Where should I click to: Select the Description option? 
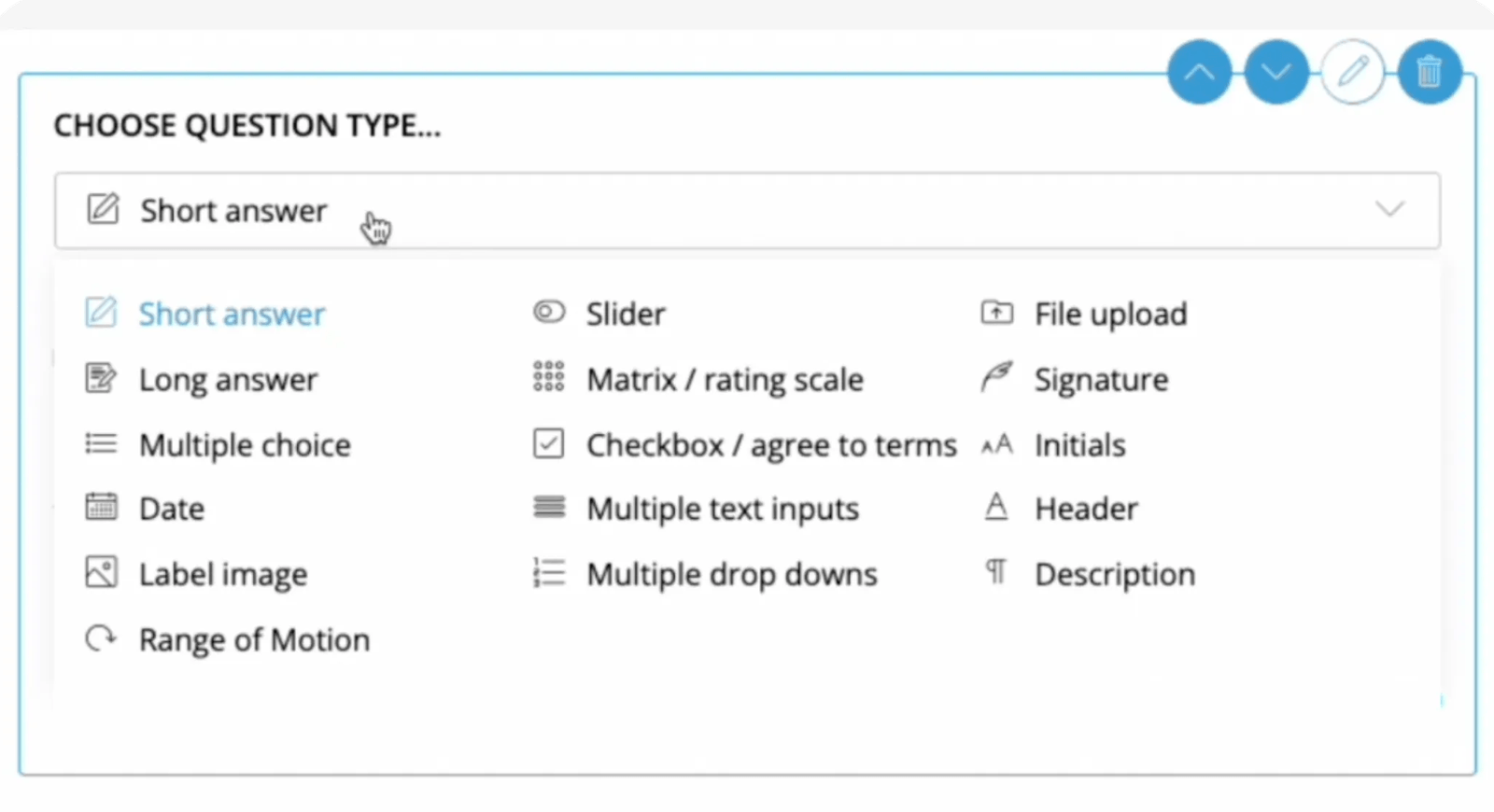[x=1114, y=574]
